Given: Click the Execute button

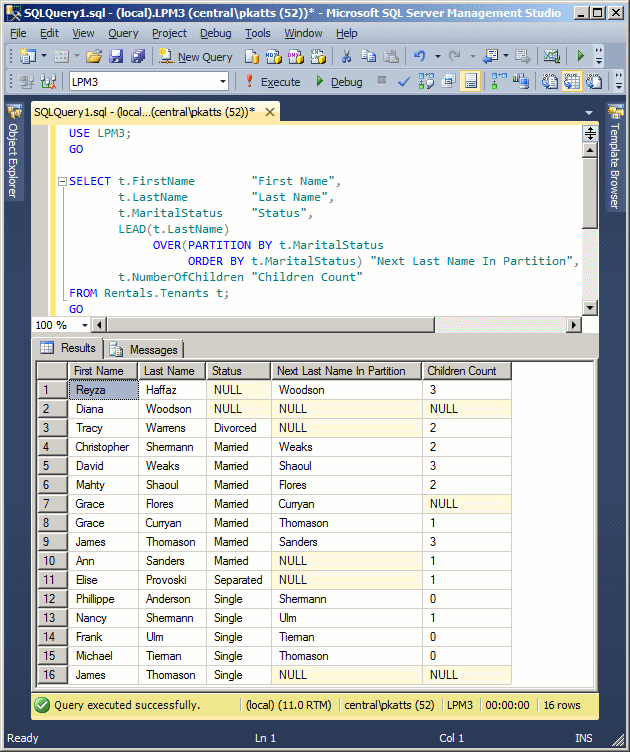Looking at the screenshot, I should click(273, 82).
